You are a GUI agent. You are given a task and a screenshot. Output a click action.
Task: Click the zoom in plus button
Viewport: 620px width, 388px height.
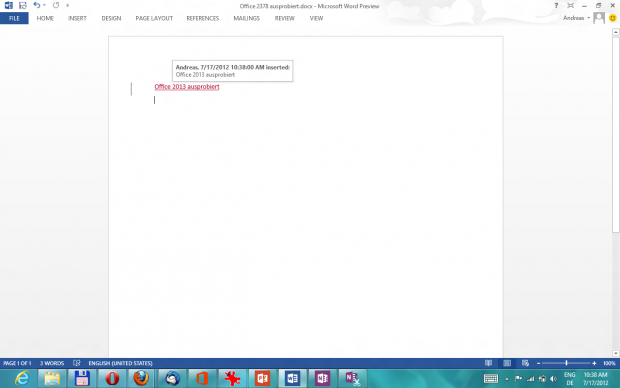(594, 363)
